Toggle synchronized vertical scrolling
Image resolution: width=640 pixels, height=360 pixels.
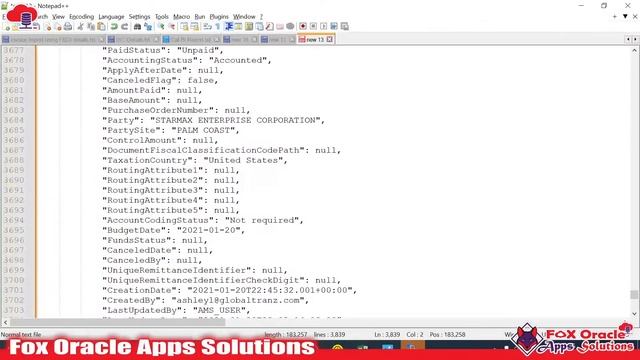click(184, 27)
